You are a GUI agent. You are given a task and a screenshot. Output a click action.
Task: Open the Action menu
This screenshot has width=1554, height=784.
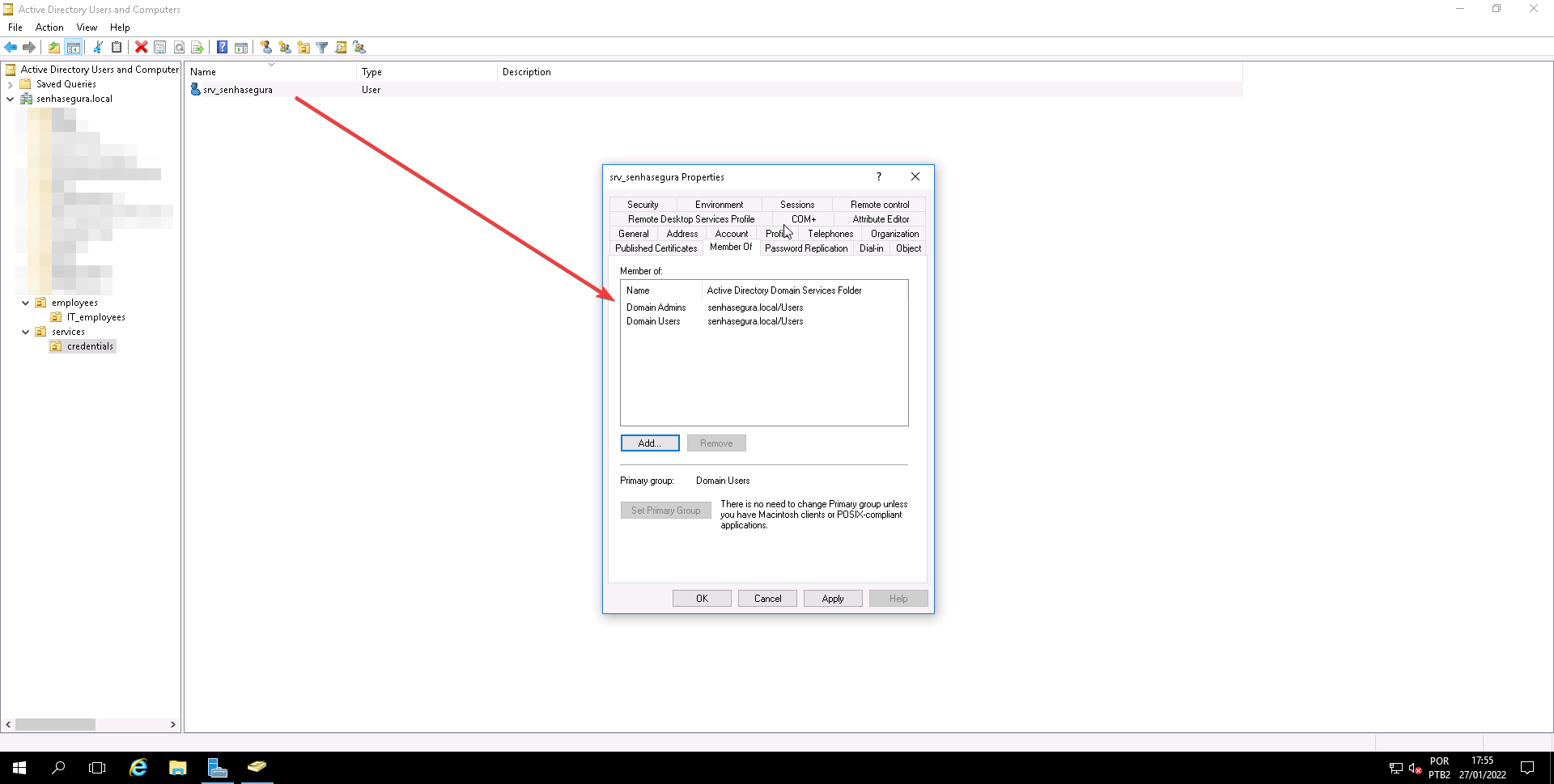click(x=49, y=28)
